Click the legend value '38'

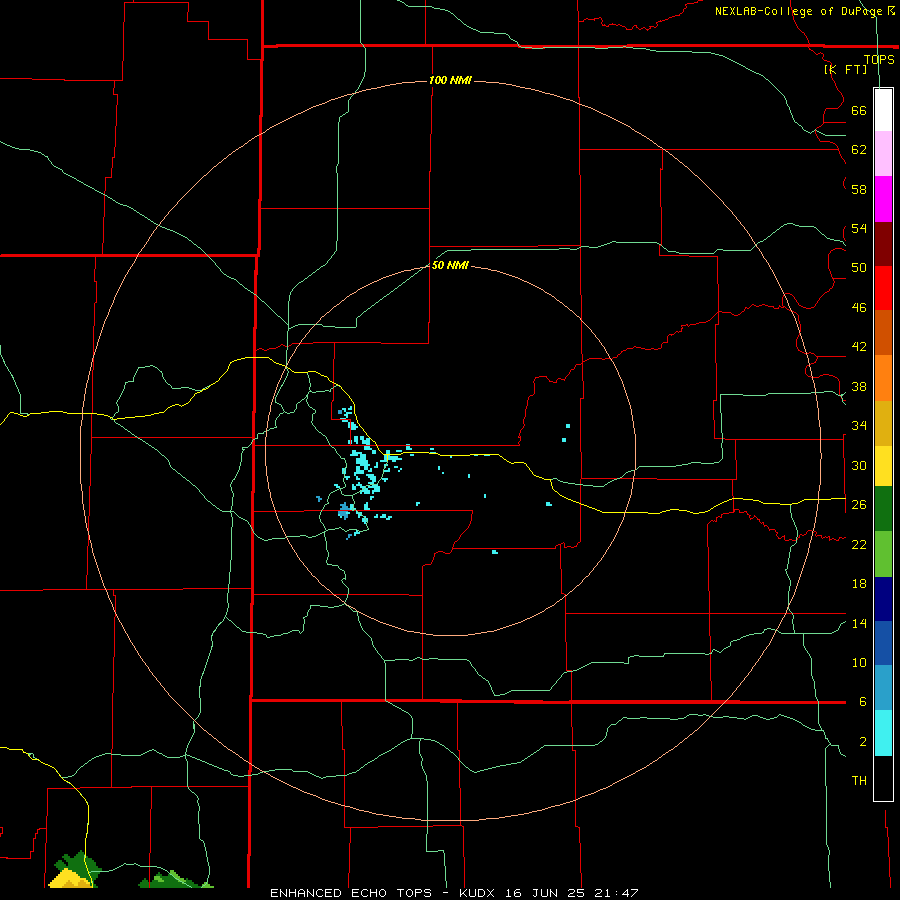tap(859, 386)
